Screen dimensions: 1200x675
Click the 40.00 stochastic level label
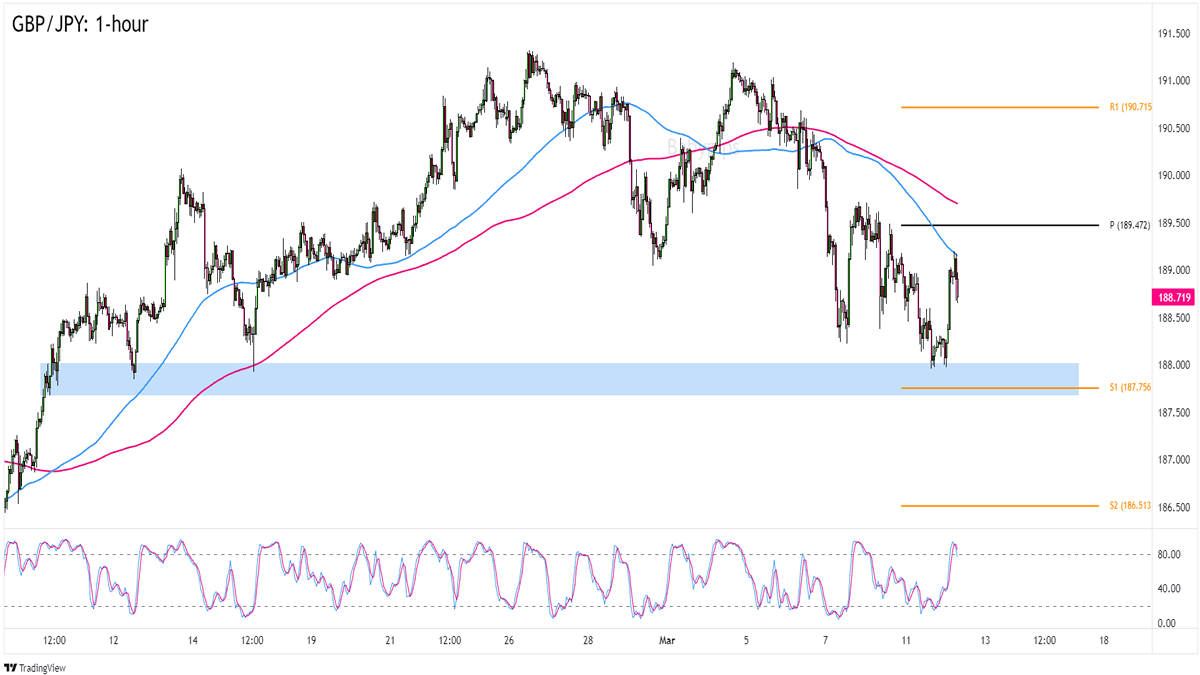pos(1167,588)
